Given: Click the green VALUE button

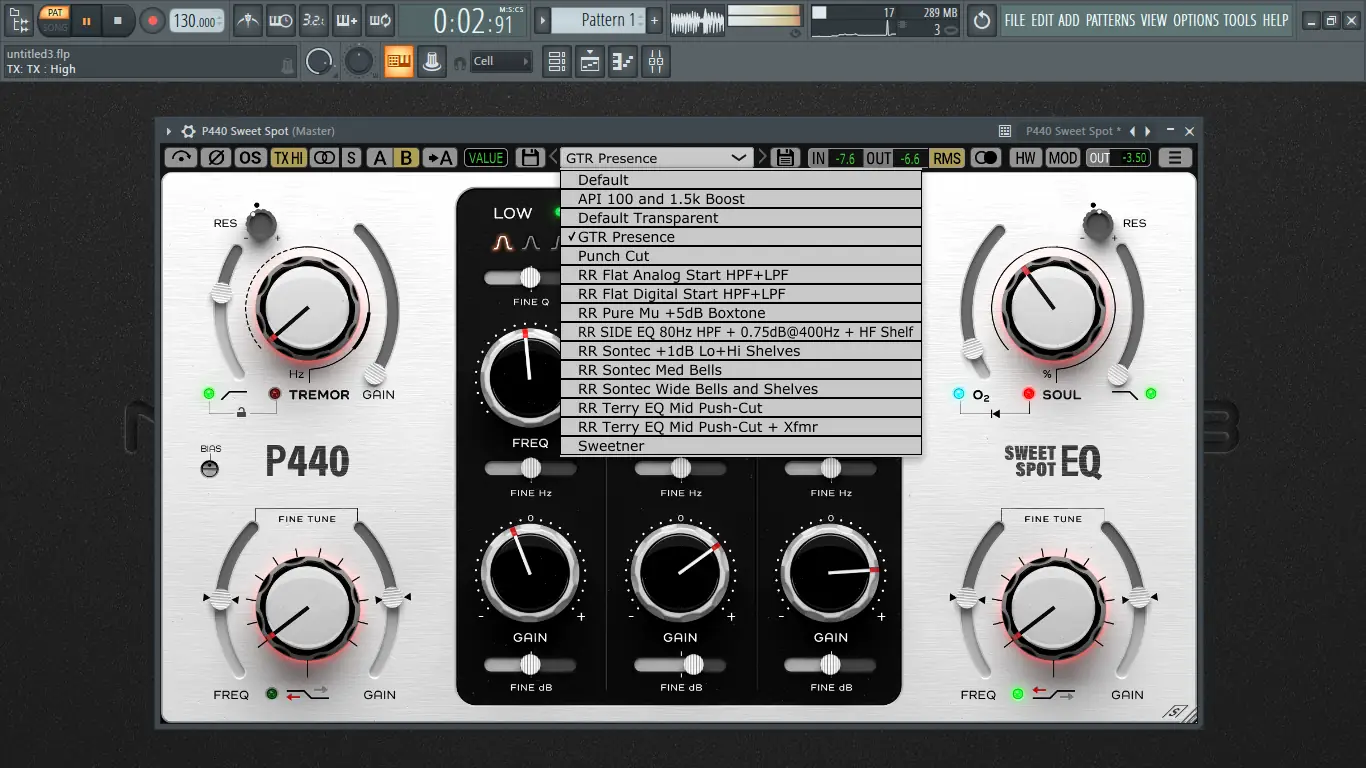Looking at the screenshot, I should point(486,158).
